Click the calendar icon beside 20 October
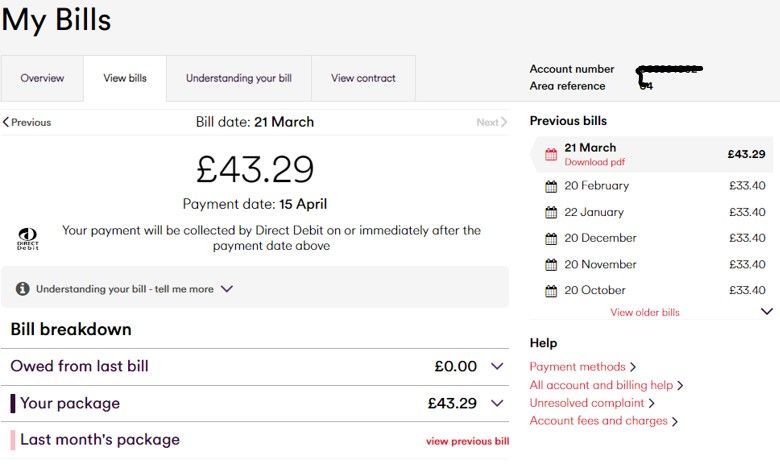The height and width of the screenshot is (471, 780). coord(551,291)
